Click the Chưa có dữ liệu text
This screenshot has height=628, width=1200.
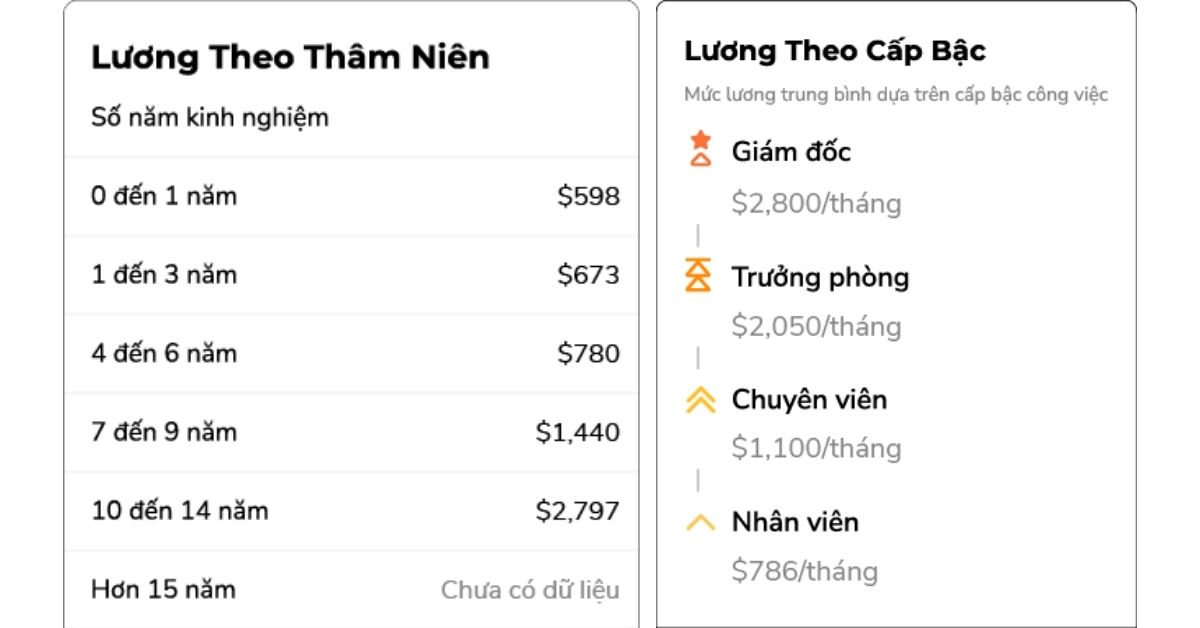(x=530, y=590)
